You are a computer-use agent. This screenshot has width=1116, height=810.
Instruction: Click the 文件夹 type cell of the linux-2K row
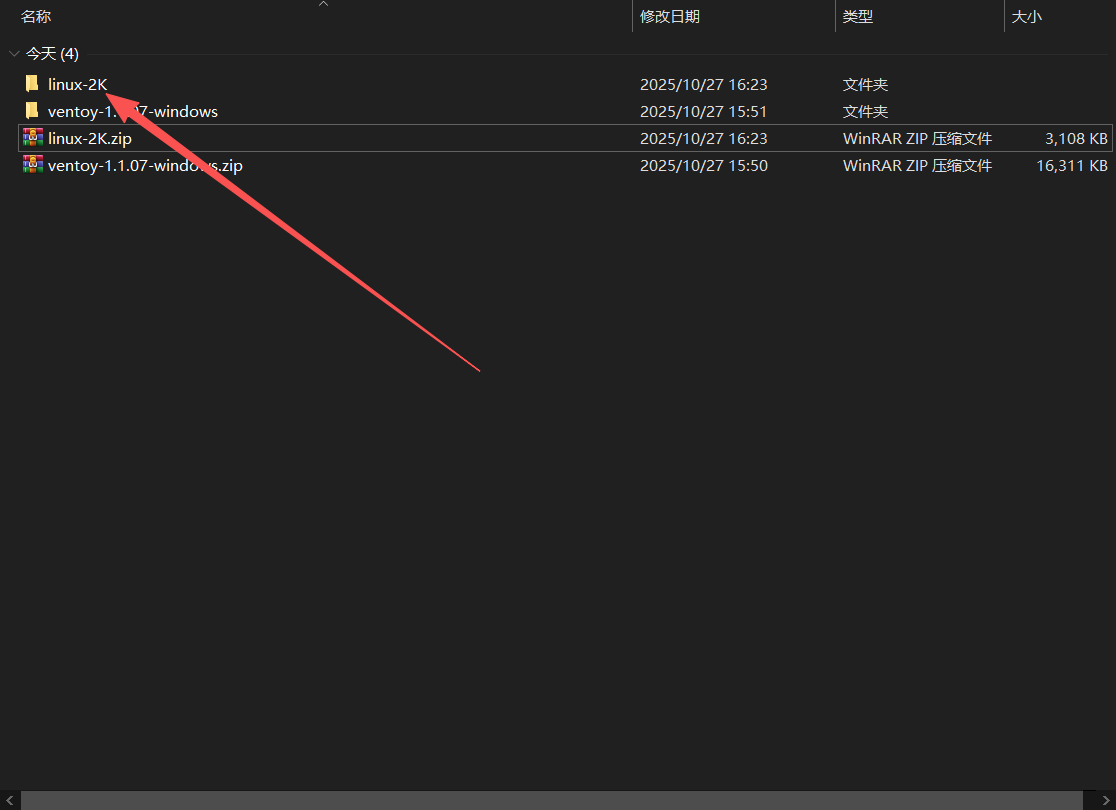click(x=865, y=84)
